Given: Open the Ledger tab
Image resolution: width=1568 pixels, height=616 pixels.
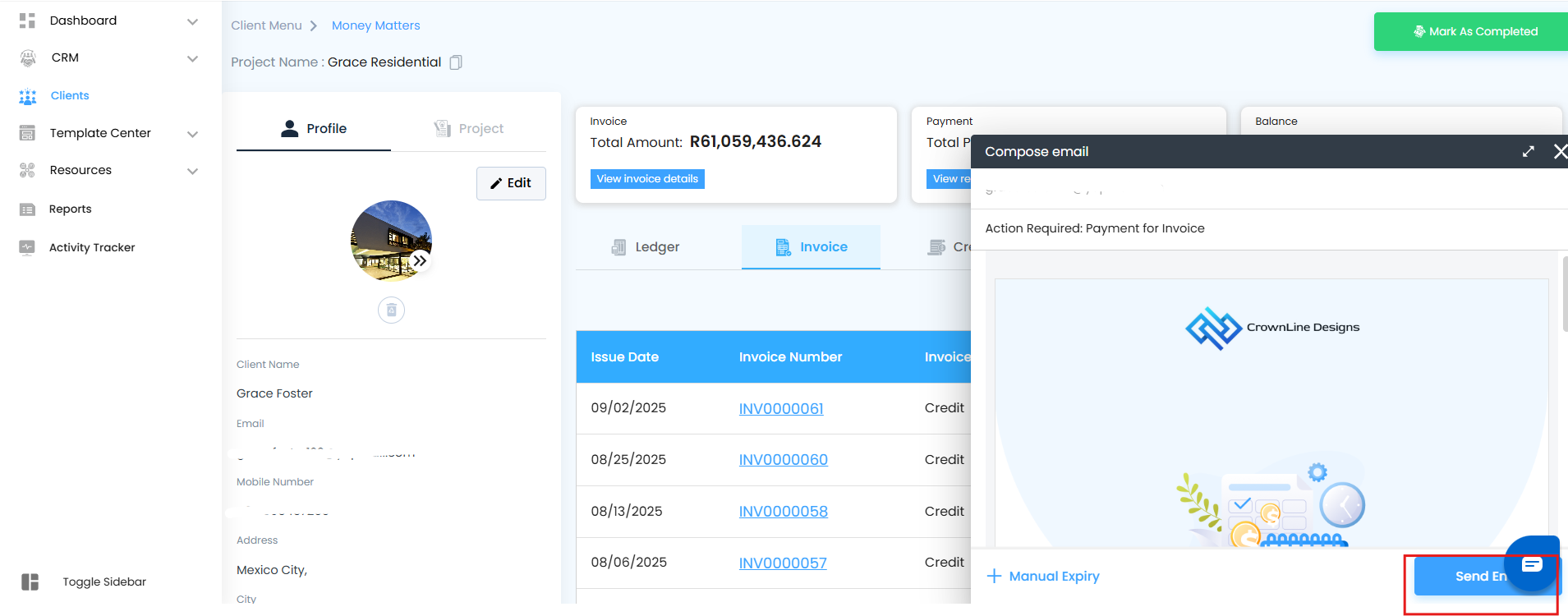Looking at the screenshot, I should 646,247.
